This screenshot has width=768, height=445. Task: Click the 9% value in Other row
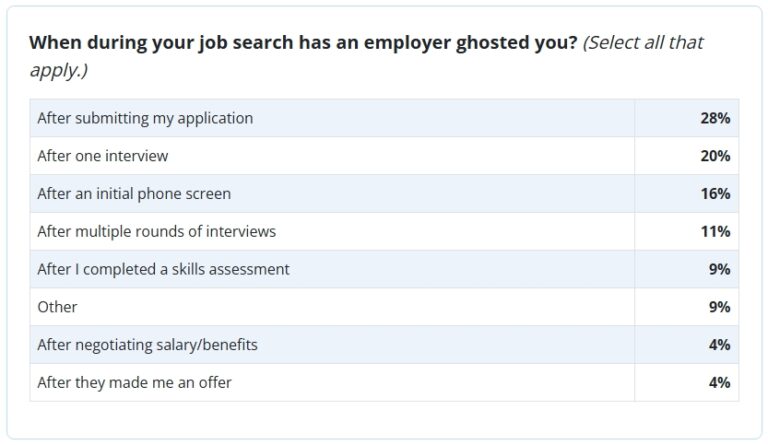pyautogui.click(x=720, y=307)
